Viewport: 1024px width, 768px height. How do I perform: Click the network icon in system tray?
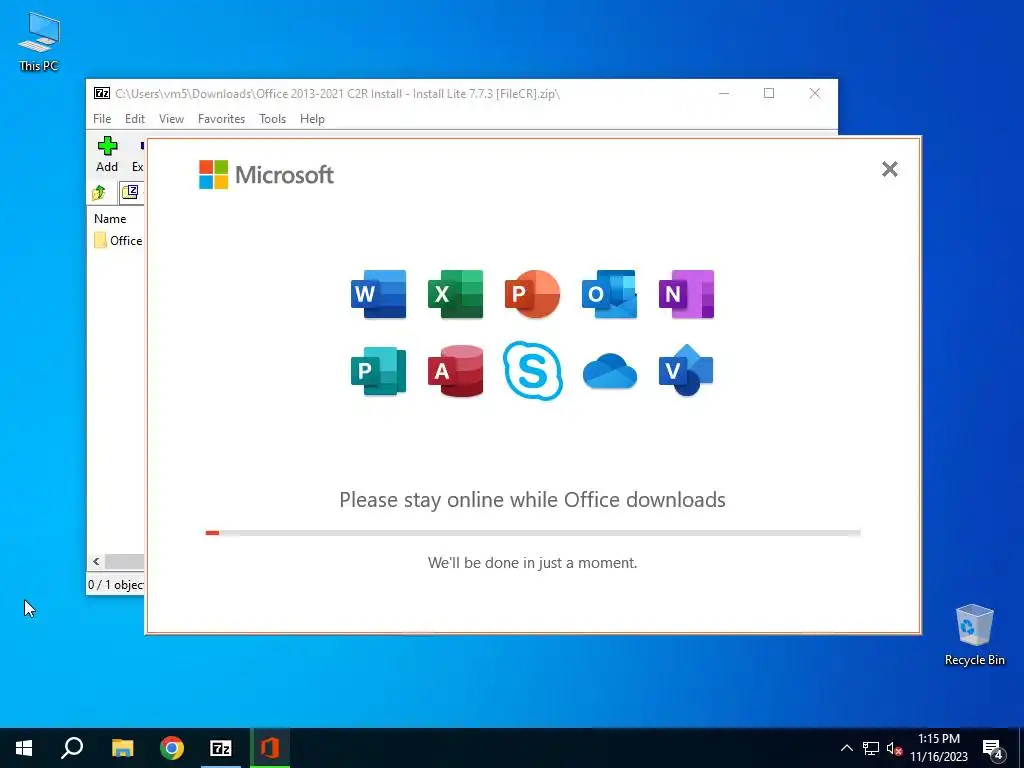tap(871, 748)
